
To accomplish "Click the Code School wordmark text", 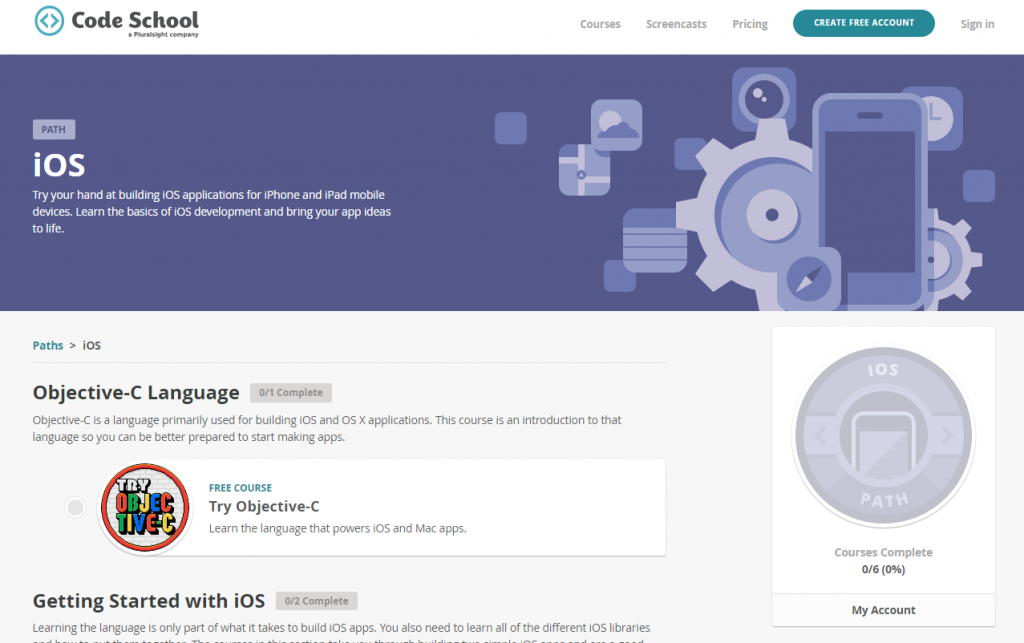I will [x=135, y=20].
